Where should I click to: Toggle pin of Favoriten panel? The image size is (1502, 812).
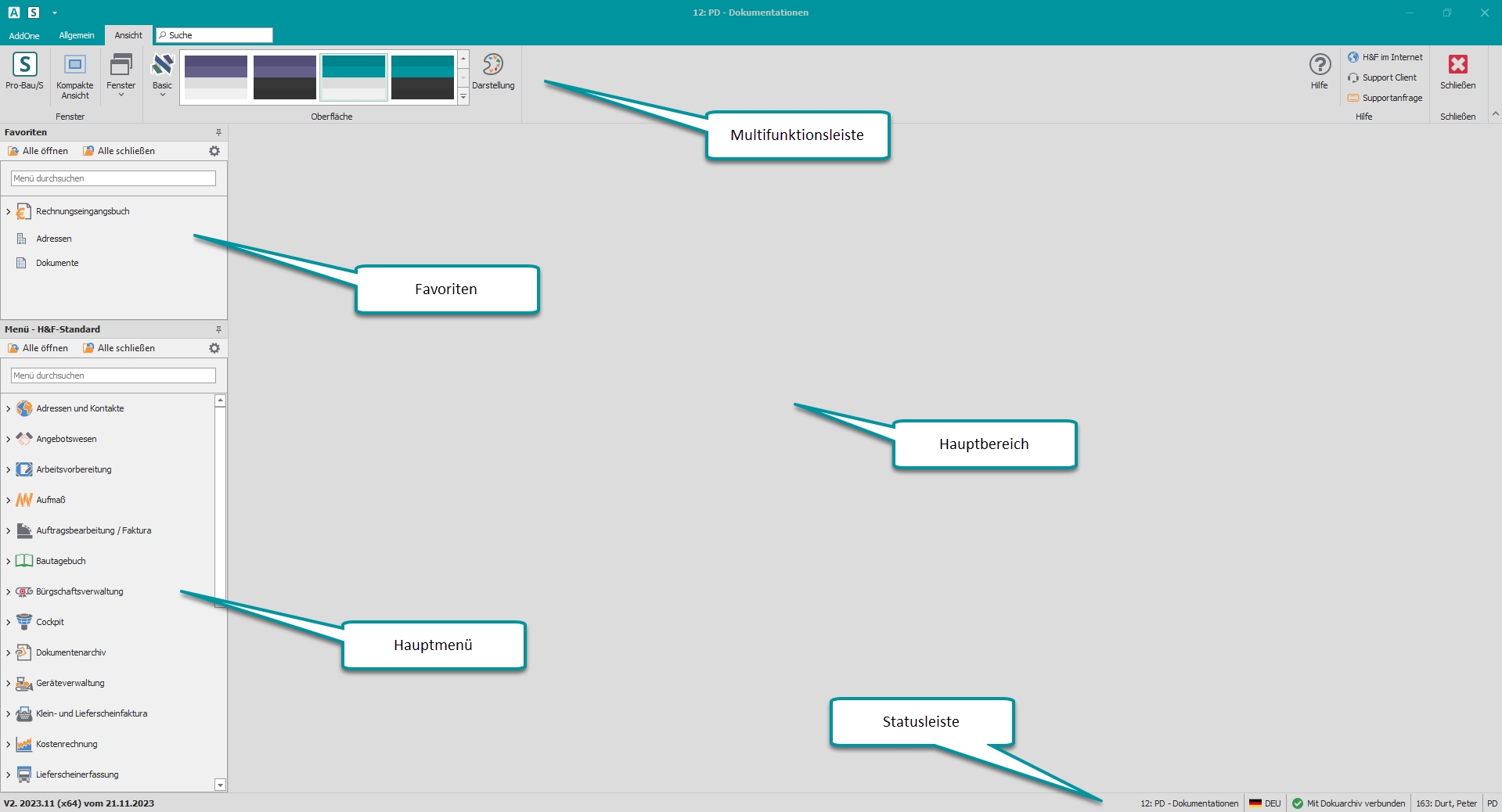[x=218, y=132]
